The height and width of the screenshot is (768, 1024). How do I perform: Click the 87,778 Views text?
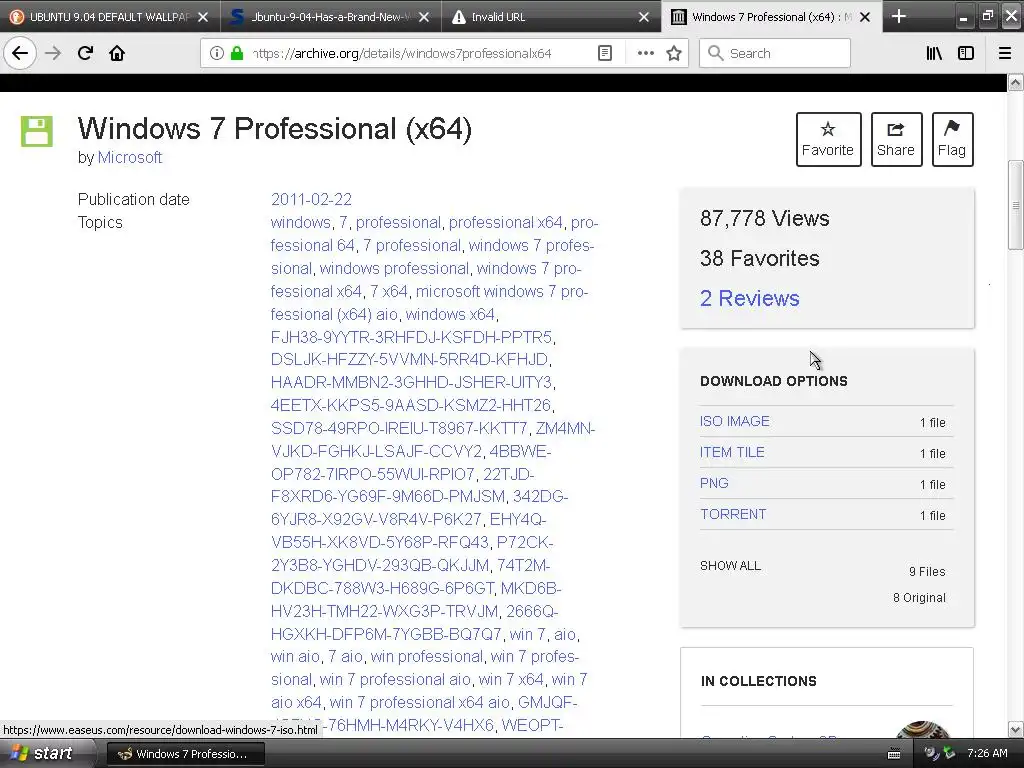pyautogui.click(x=765, y=218)
